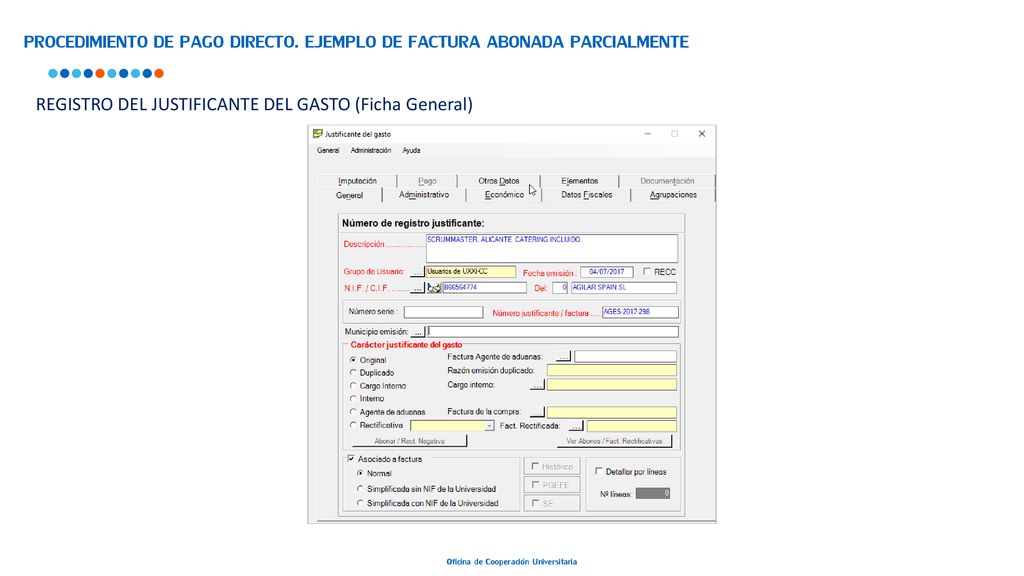
Task: Switch to the Datos Fiscales tab
Action: tap(586, 195)
